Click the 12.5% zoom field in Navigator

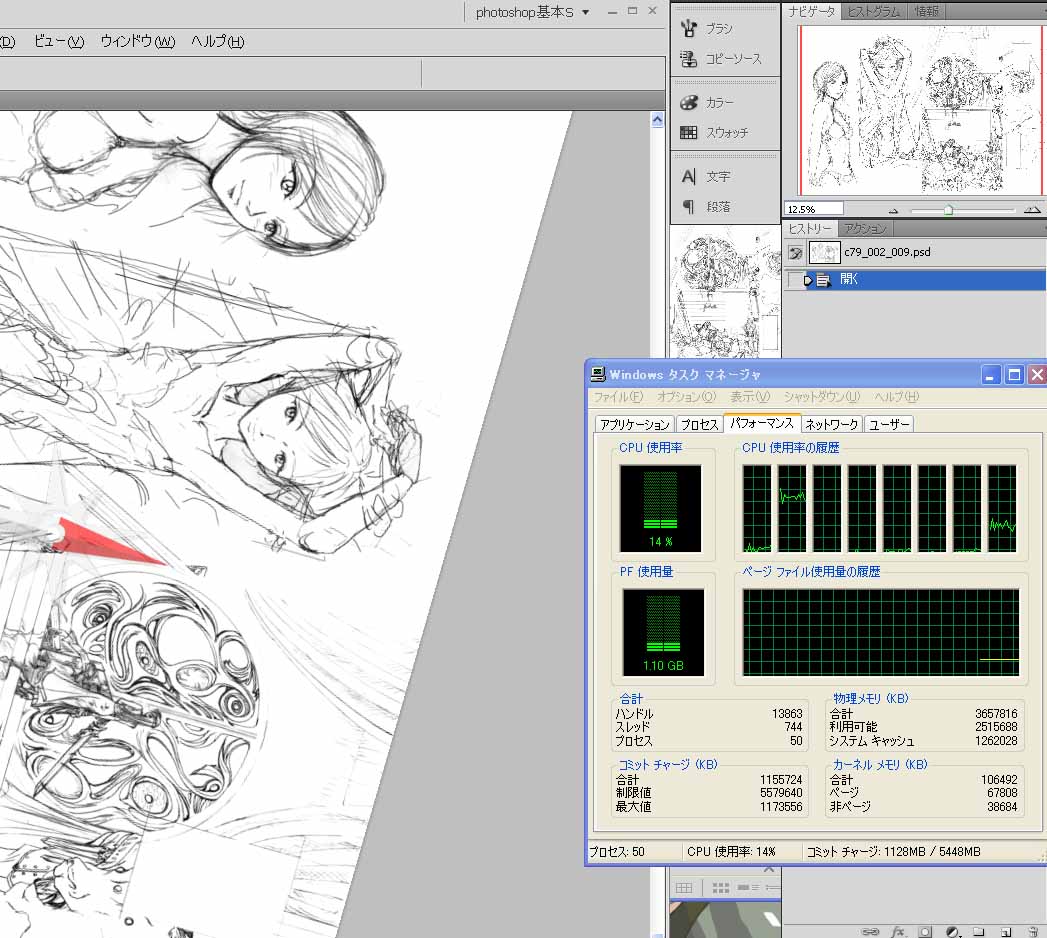pos(813,209)
